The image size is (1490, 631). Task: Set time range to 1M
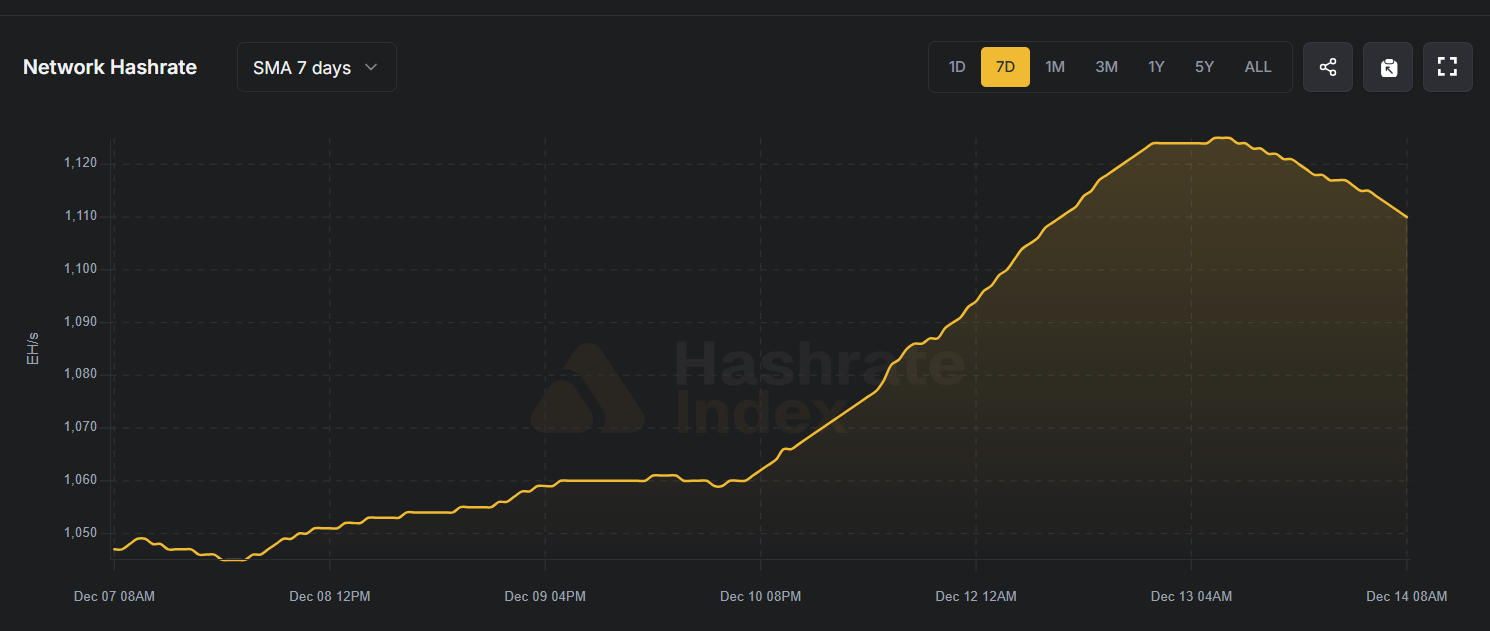[1055, 67]
